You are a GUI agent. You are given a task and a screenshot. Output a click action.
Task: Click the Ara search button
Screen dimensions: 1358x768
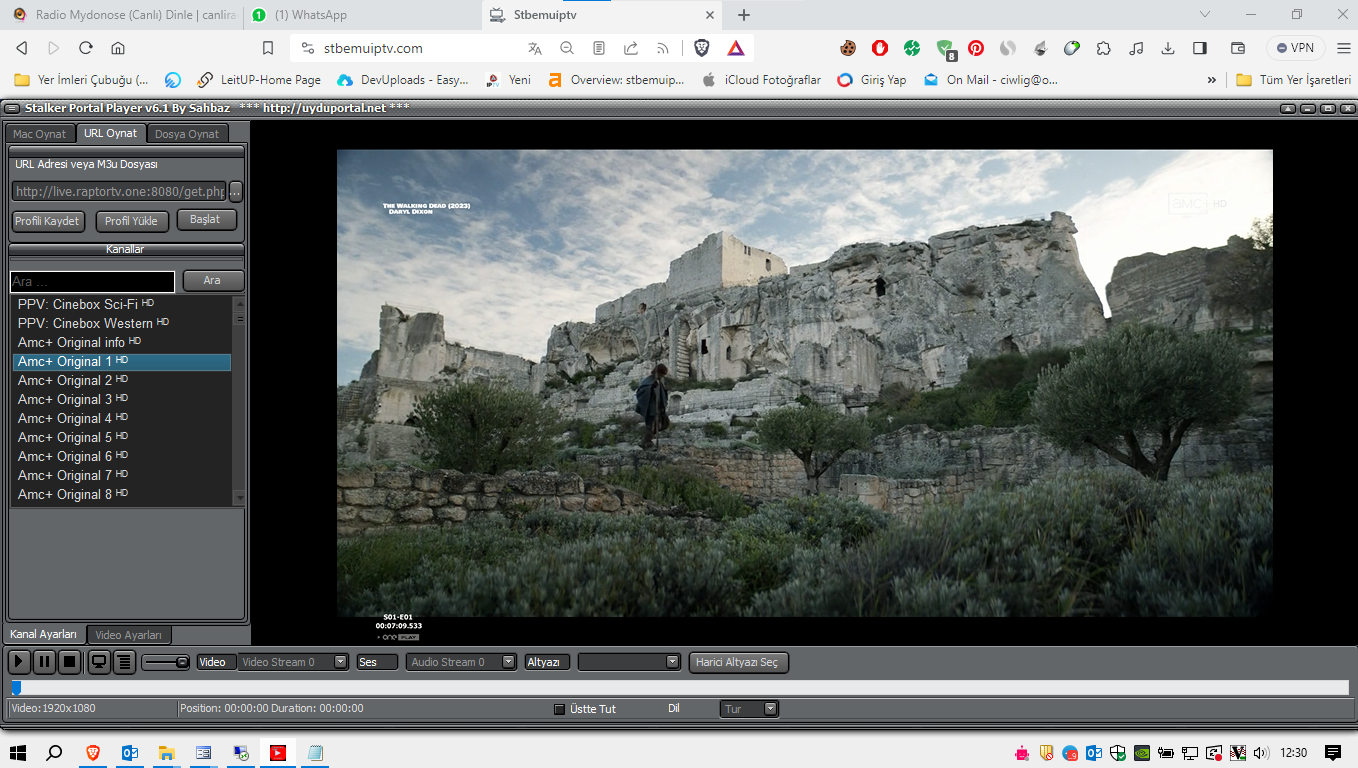(x=213, y=281)
